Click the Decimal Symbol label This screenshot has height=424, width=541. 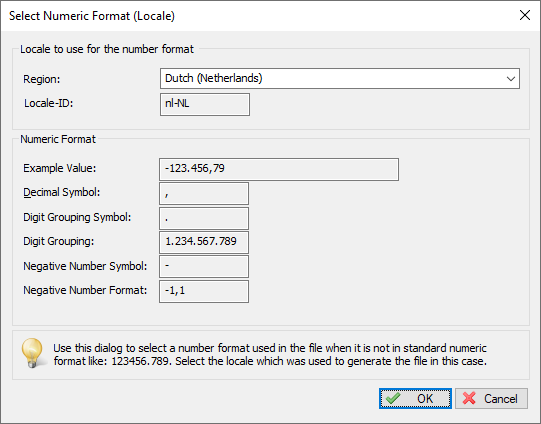[x=62, y=192]
